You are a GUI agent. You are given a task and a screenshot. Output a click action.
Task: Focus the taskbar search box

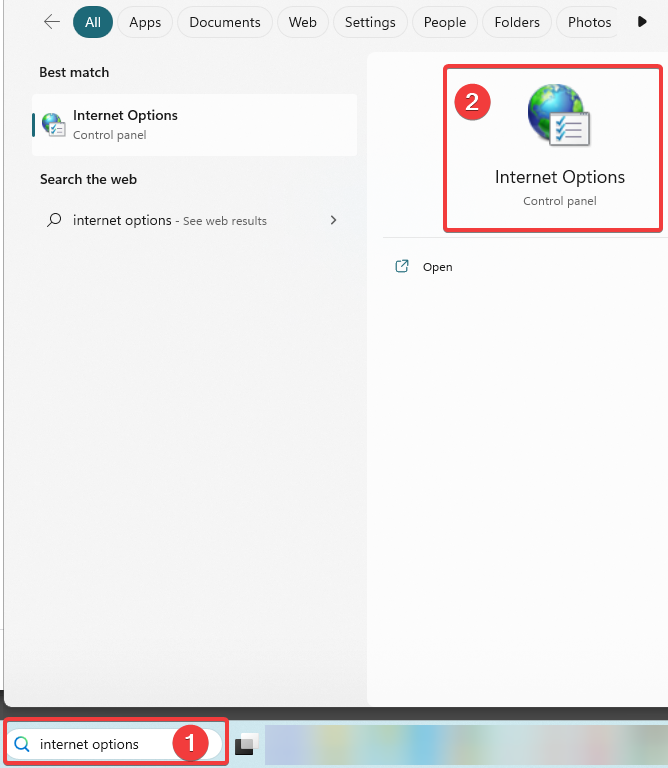point(114,744)
